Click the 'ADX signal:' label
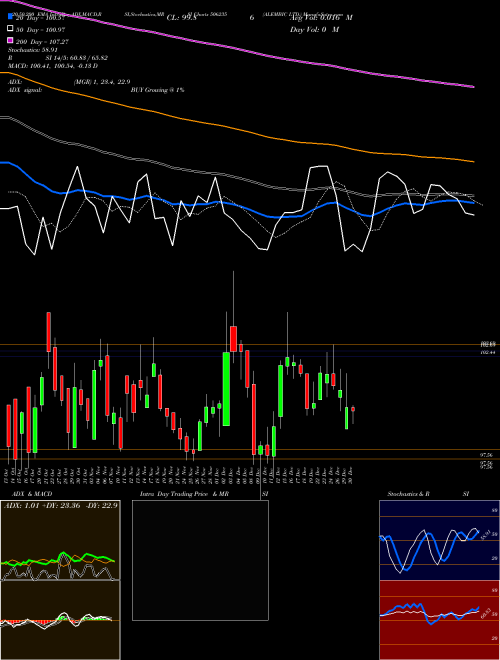Image resolution: width=500 pixels, height=660 pixels. coord(25,90)
